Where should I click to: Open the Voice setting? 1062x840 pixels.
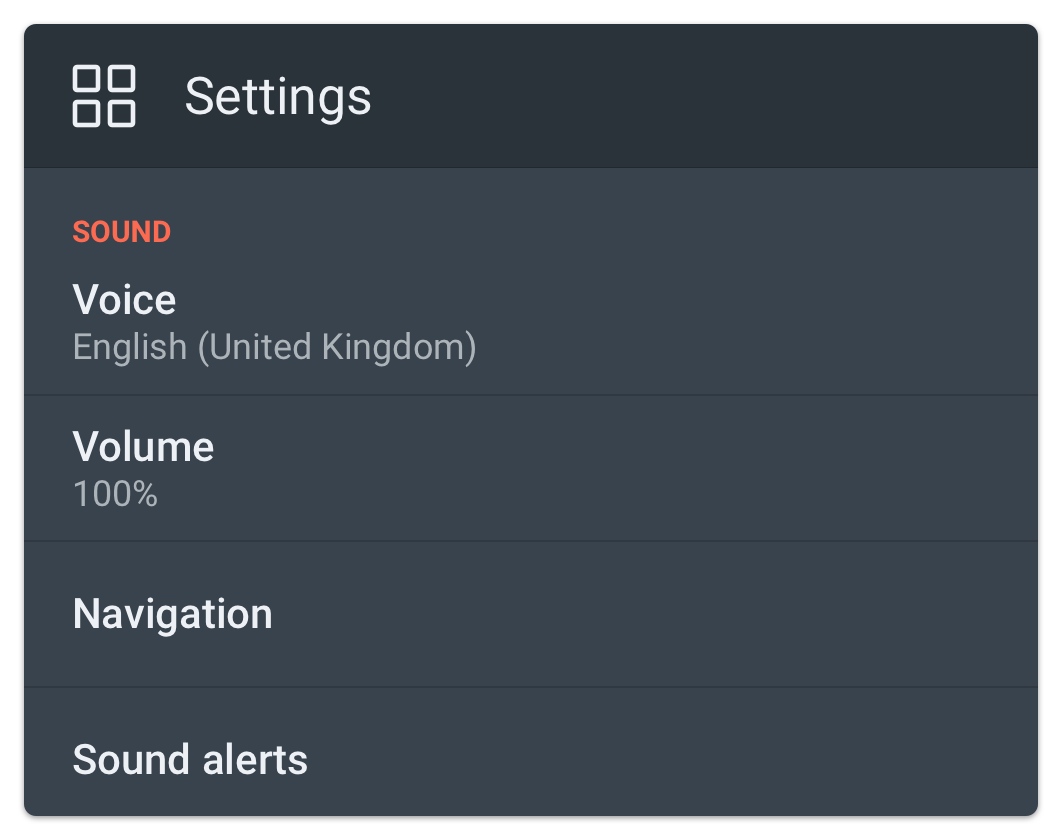pyautogui.click(x=530, y=322)
